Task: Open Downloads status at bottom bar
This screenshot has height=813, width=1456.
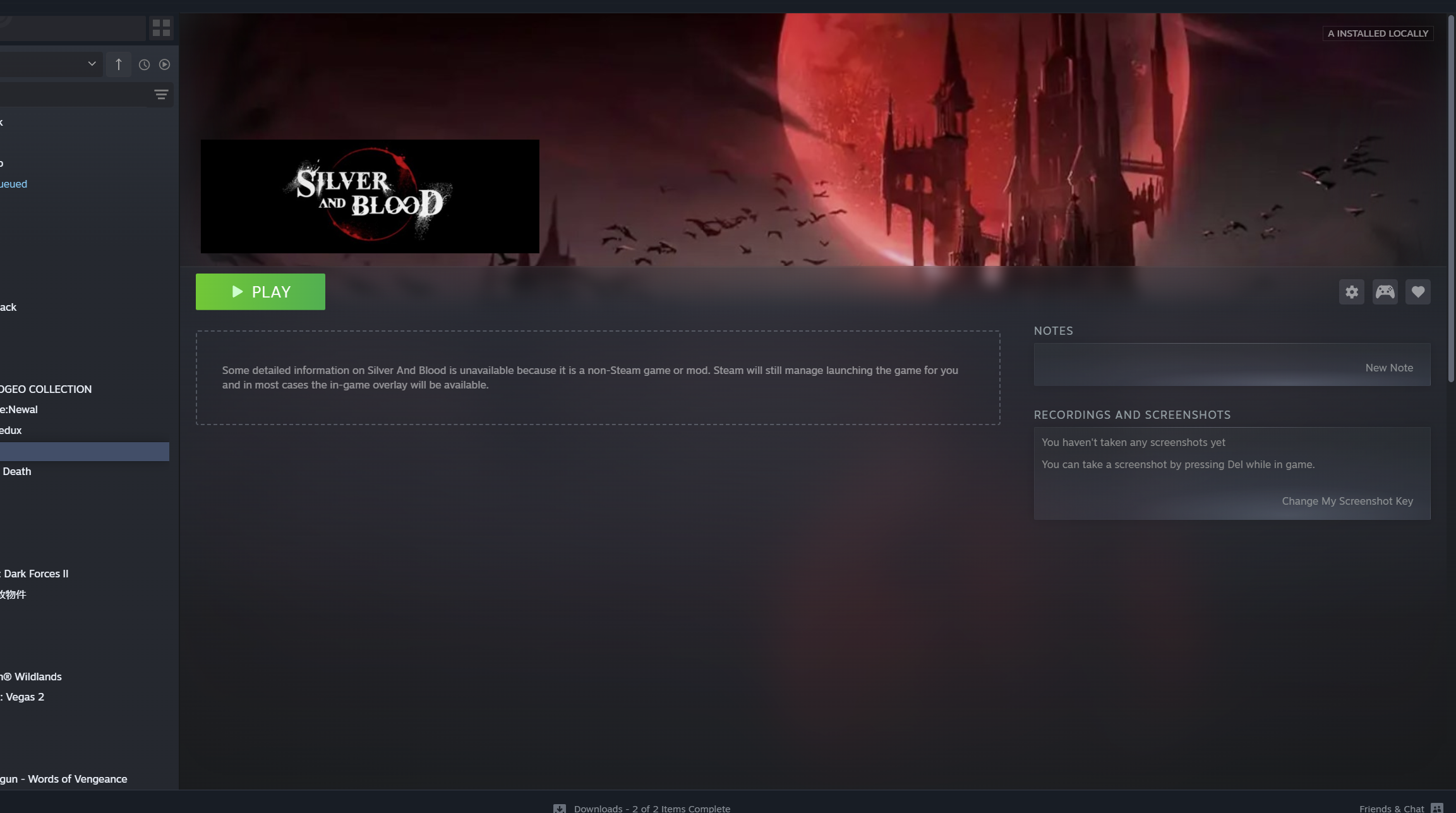Action: click(651, 808)
